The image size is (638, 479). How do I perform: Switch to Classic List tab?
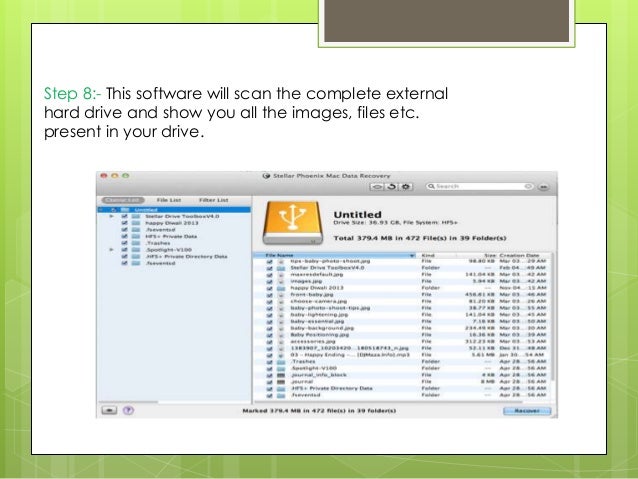(x=123, y=200)
